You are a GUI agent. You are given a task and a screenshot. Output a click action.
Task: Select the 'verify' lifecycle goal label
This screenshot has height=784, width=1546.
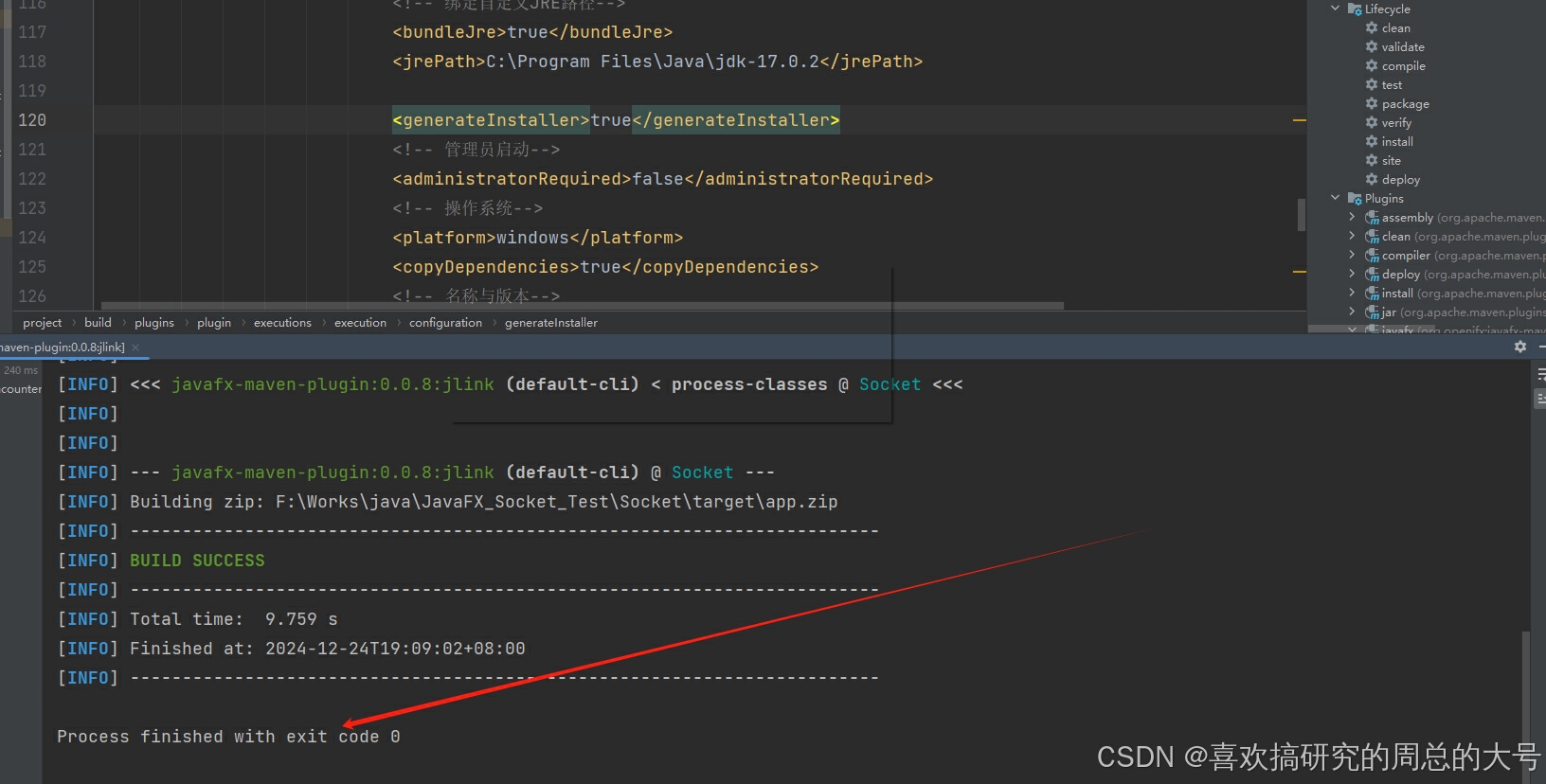tap(1396, 122)
